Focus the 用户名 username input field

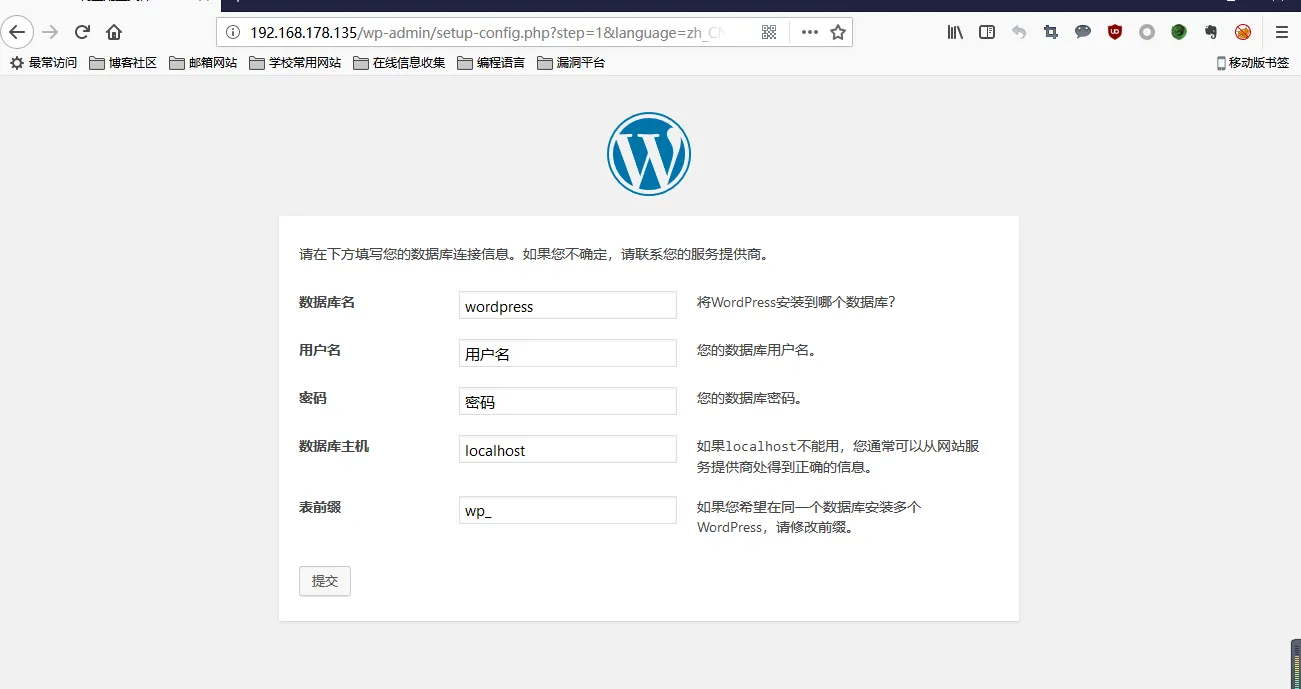click(568, 353)
